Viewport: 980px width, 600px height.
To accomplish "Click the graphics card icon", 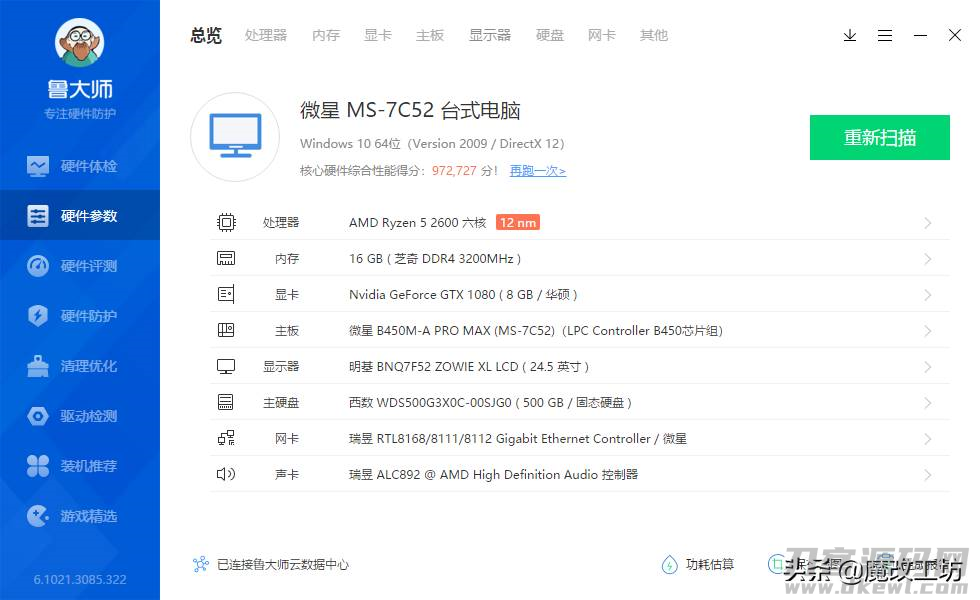I will pos(226,294).
